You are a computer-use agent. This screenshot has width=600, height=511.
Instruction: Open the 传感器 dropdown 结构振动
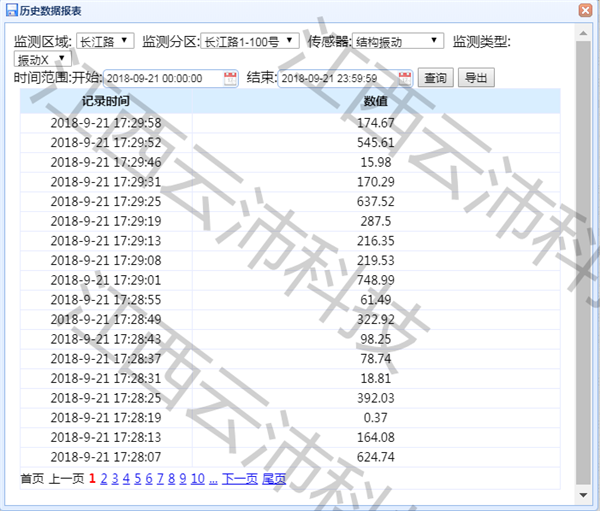pos(398,41)
